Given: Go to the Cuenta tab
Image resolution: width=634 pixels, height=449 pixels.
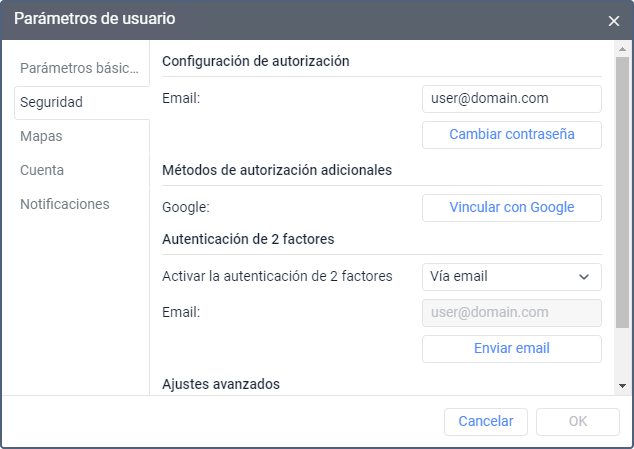Looking at the screenshot, I should pyautogui.click(x=42, y=170).
